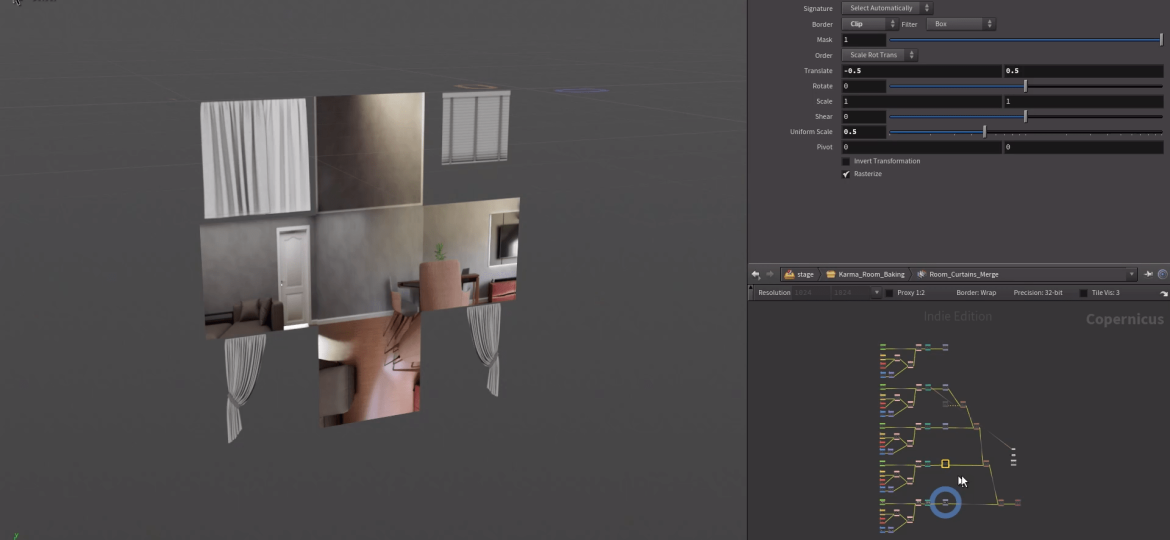Open the Filter Box dropdown
1170x540 pixels.
pos(960,23)
